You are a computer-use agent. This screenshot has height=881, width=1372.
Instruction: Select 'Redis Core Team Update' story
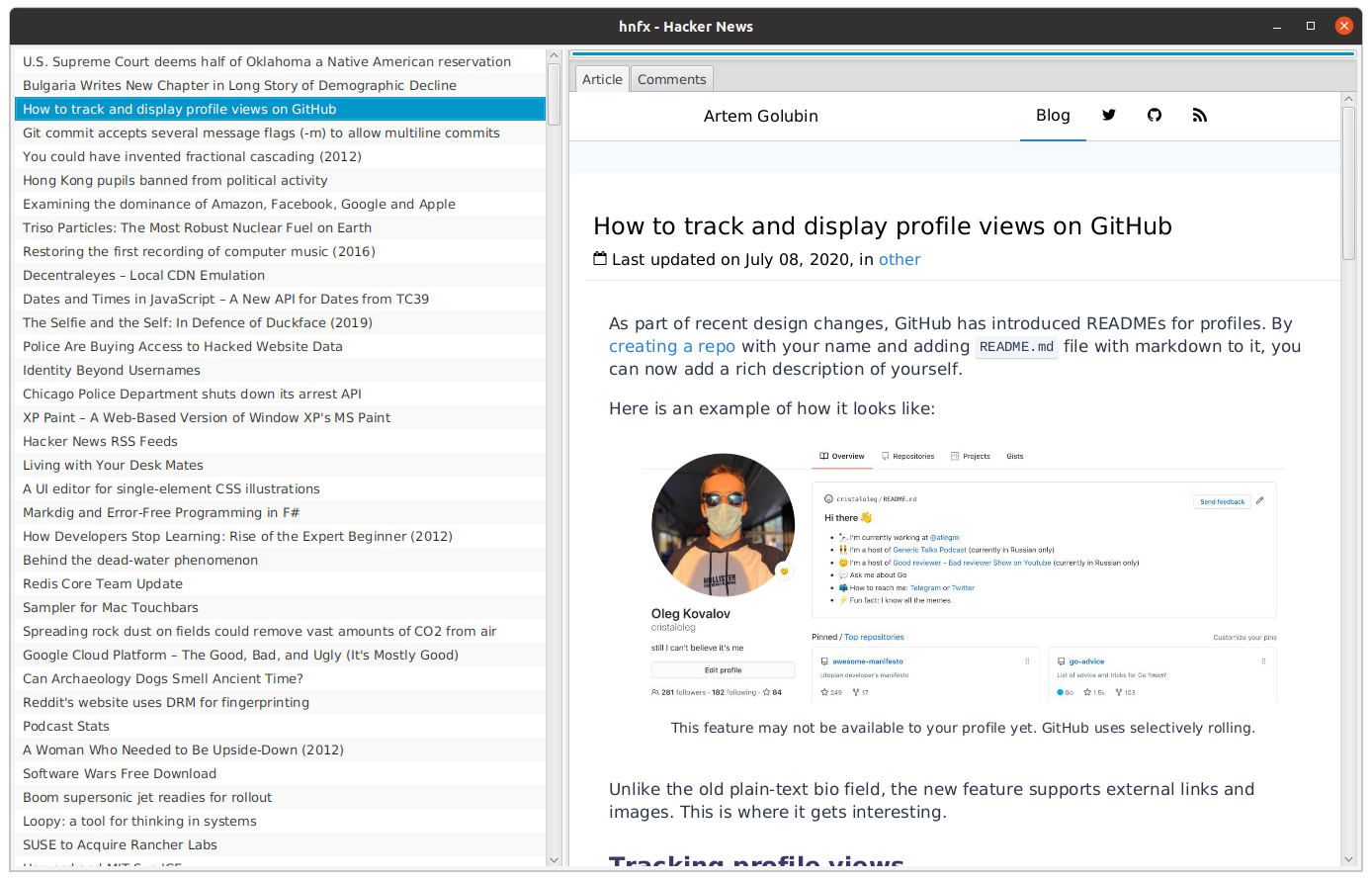(280, 583)
